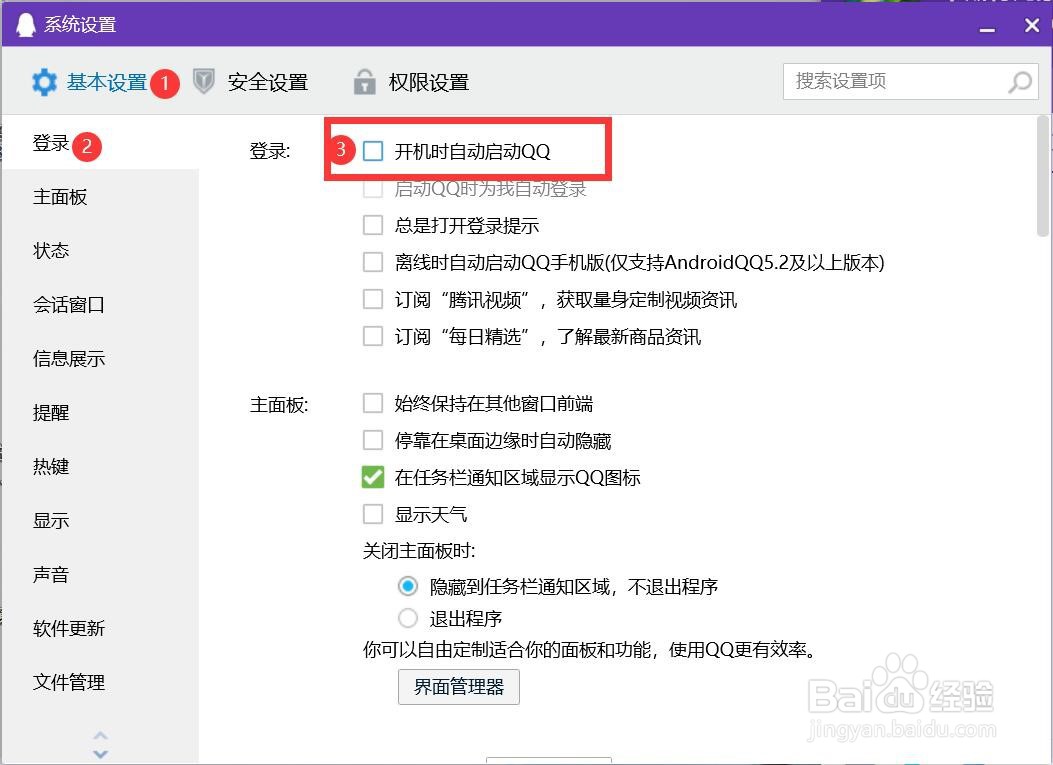The height and width of the screenshot is (765, 1053).
Task: Click the sidebar scroll up chevron
Action: click(100, 735)
